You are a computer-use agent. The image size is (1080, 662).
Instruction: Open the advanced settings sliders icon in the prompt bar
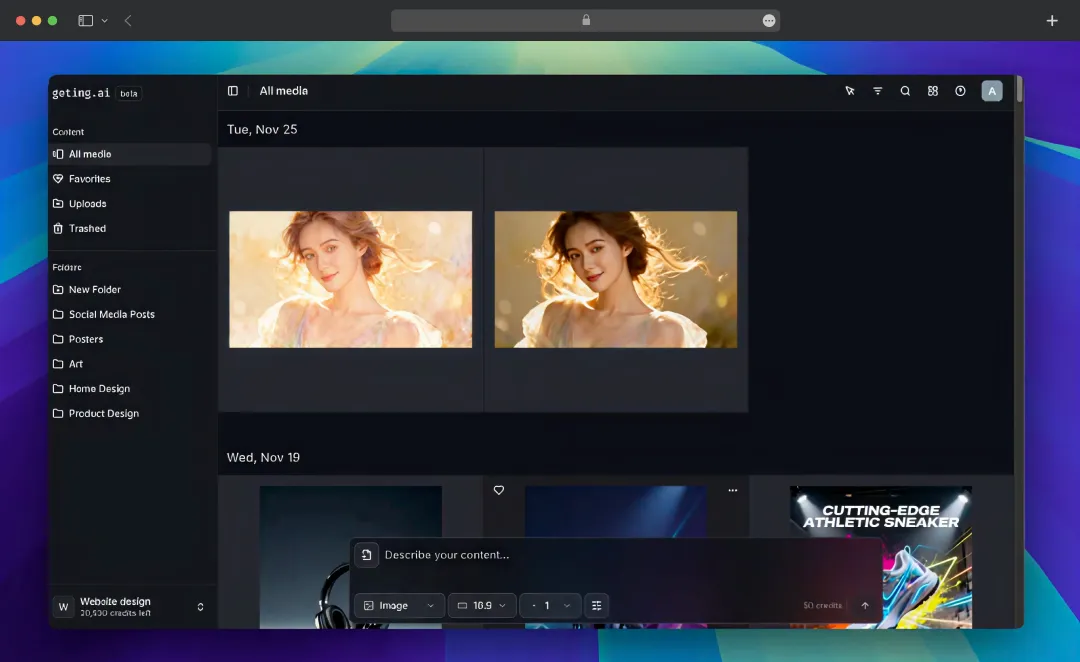pos(596,606)
